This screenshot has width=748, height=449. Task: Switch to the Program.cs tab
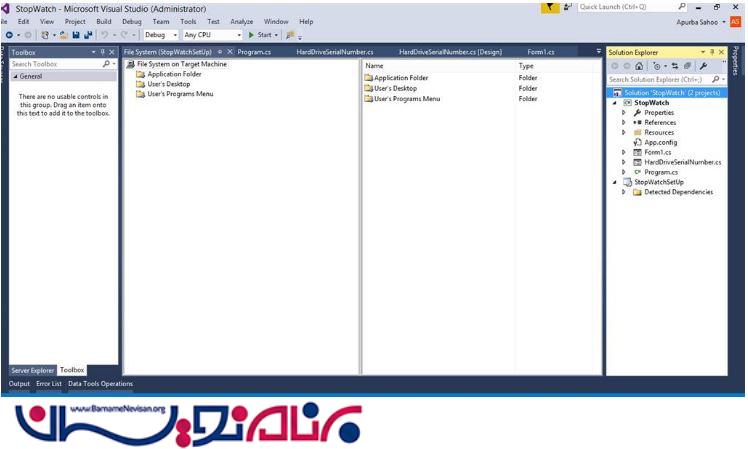pyautogui.click(x=254, y=52)
